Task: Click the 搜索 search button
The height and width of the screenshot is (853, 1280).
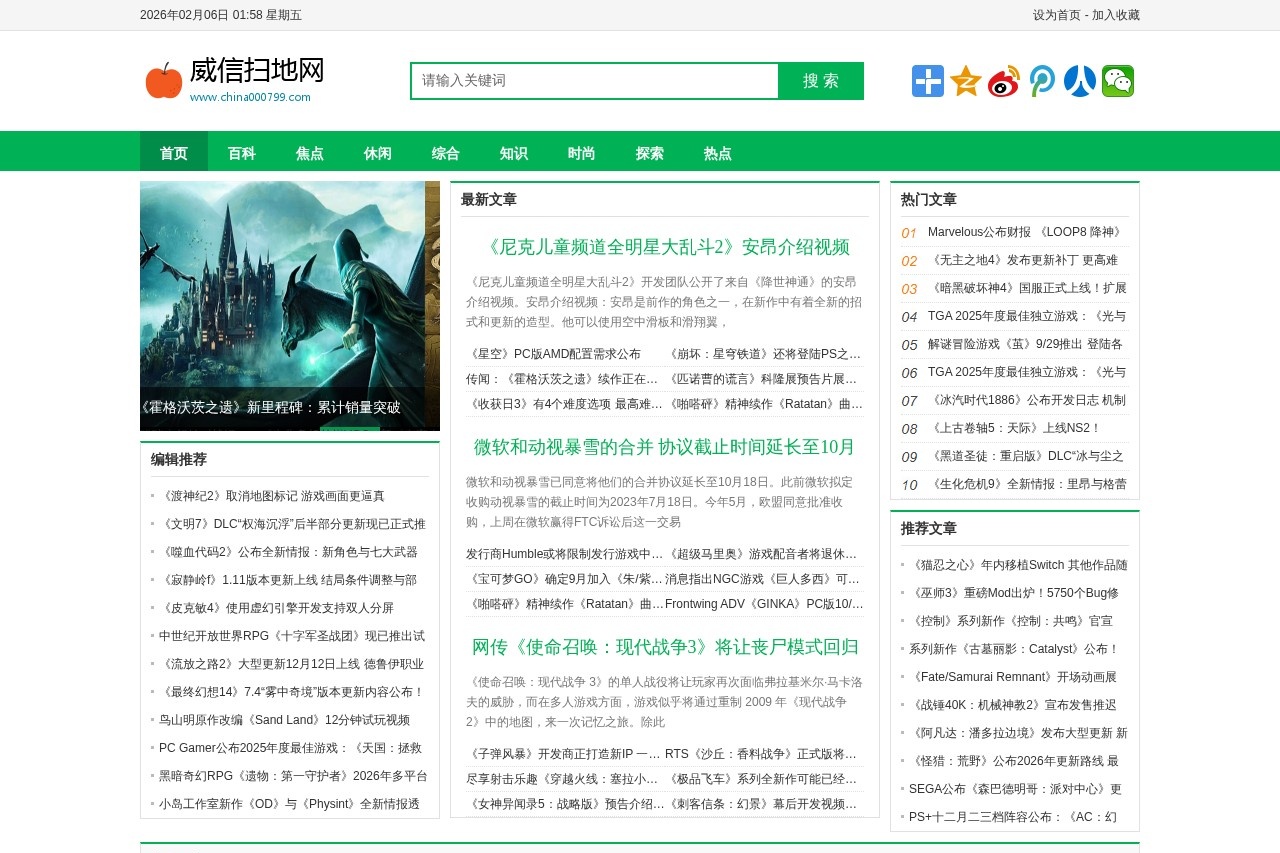Action: point(821,81)
